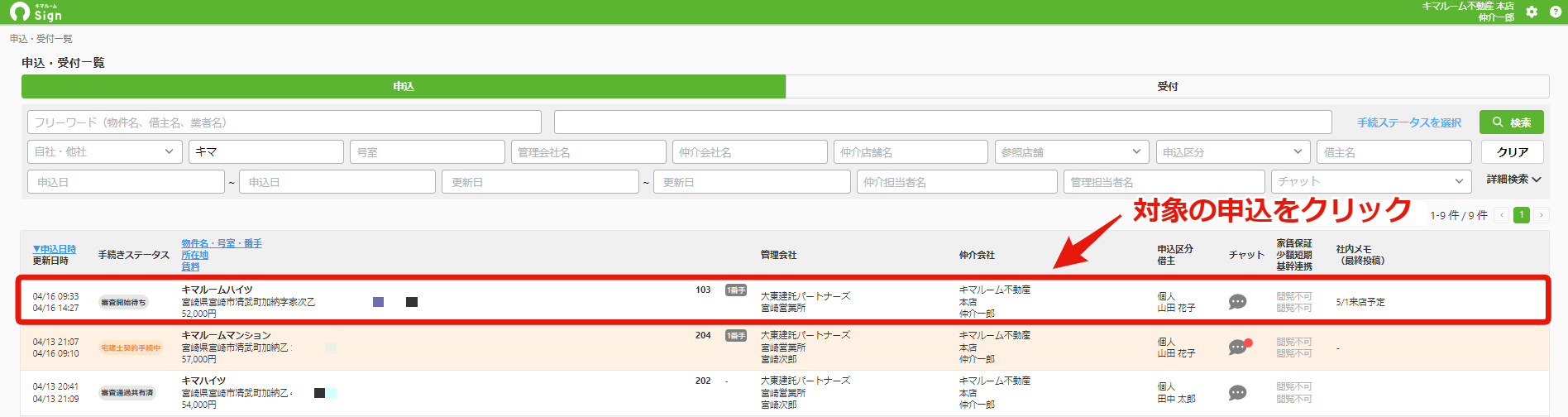Click rent 52,000円 text
This screenshot has width=1568, height=417.
tap(199, 314)
